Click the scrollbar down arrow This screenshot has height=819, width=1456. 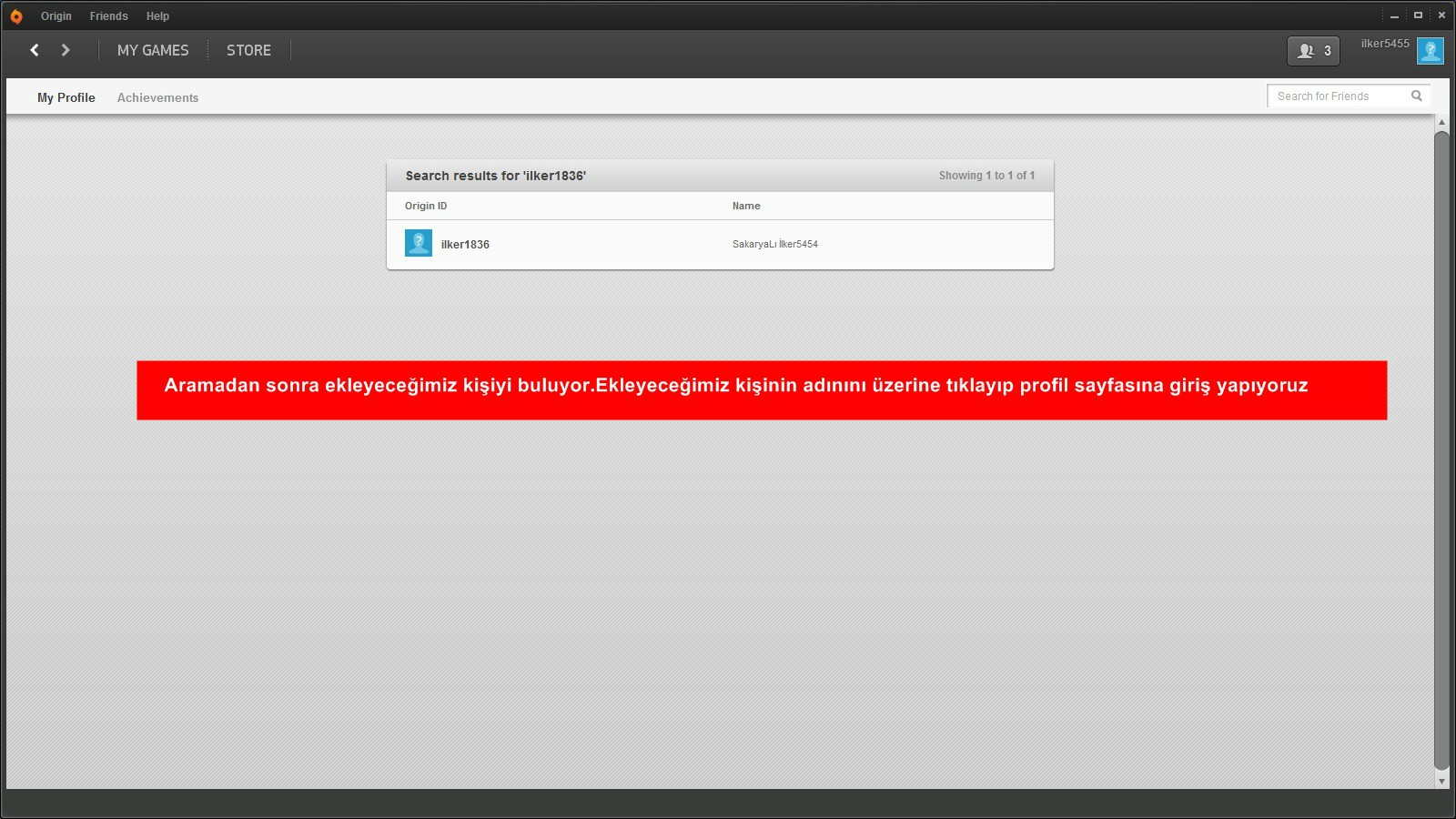pos(1441,781)
